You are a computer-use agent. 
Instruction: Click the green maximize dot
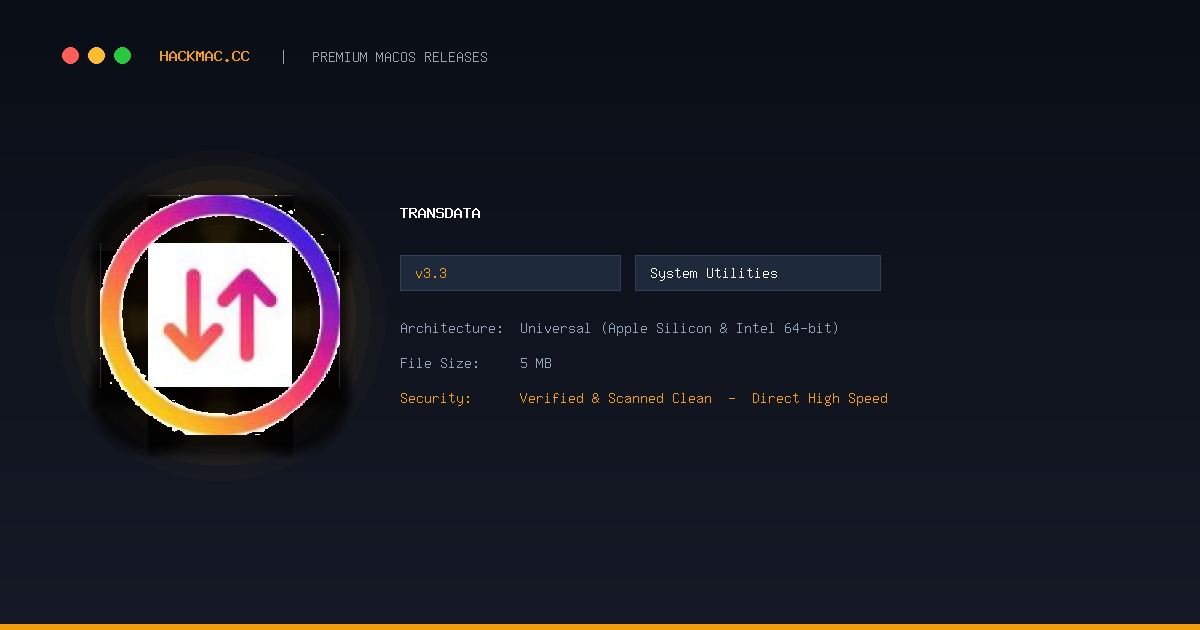(122, 56)
